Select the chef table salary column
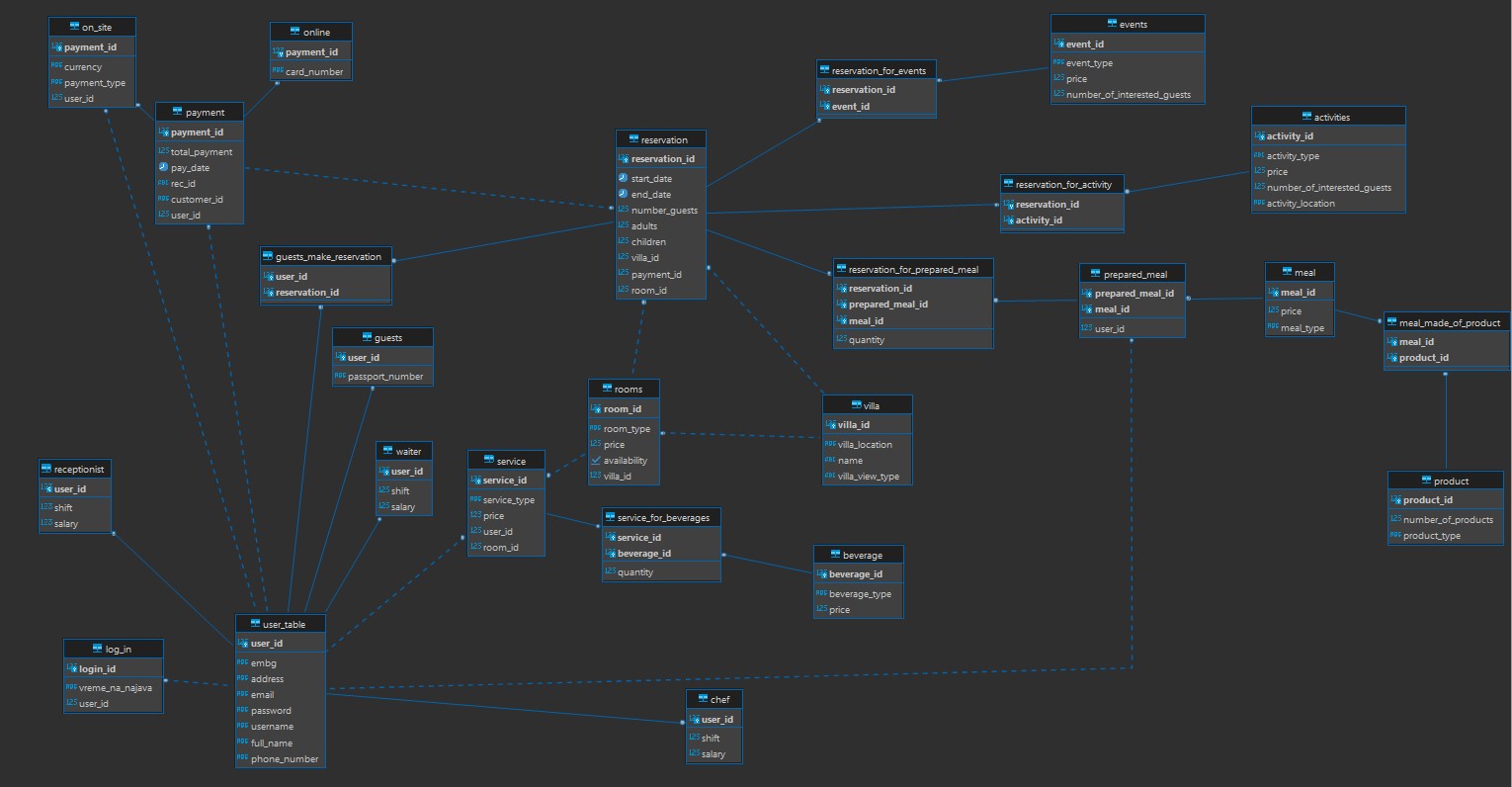 [713, 753]
